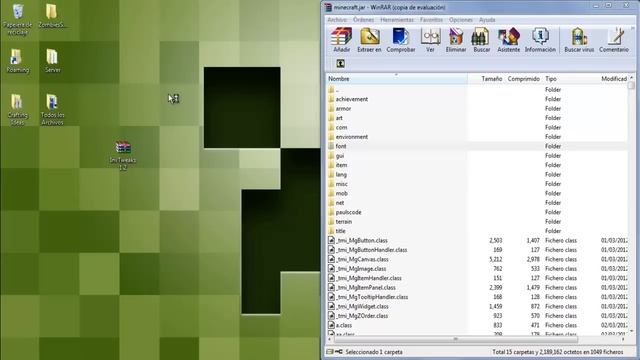Open the Ayuda menu

tap(487, 20)
